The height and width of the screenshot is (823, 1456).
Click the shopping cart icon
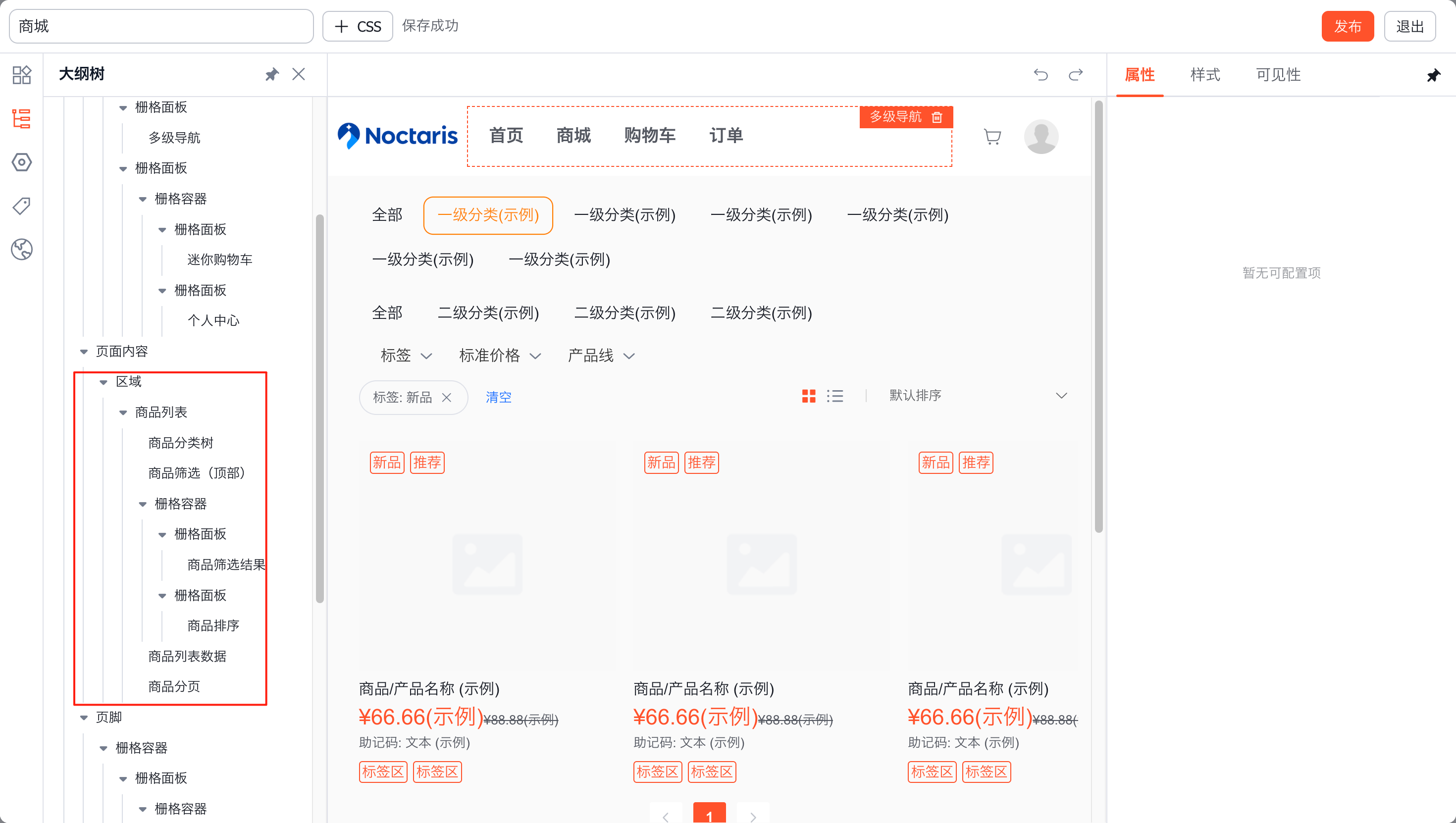pyautogui.click(x=992, y=136)
